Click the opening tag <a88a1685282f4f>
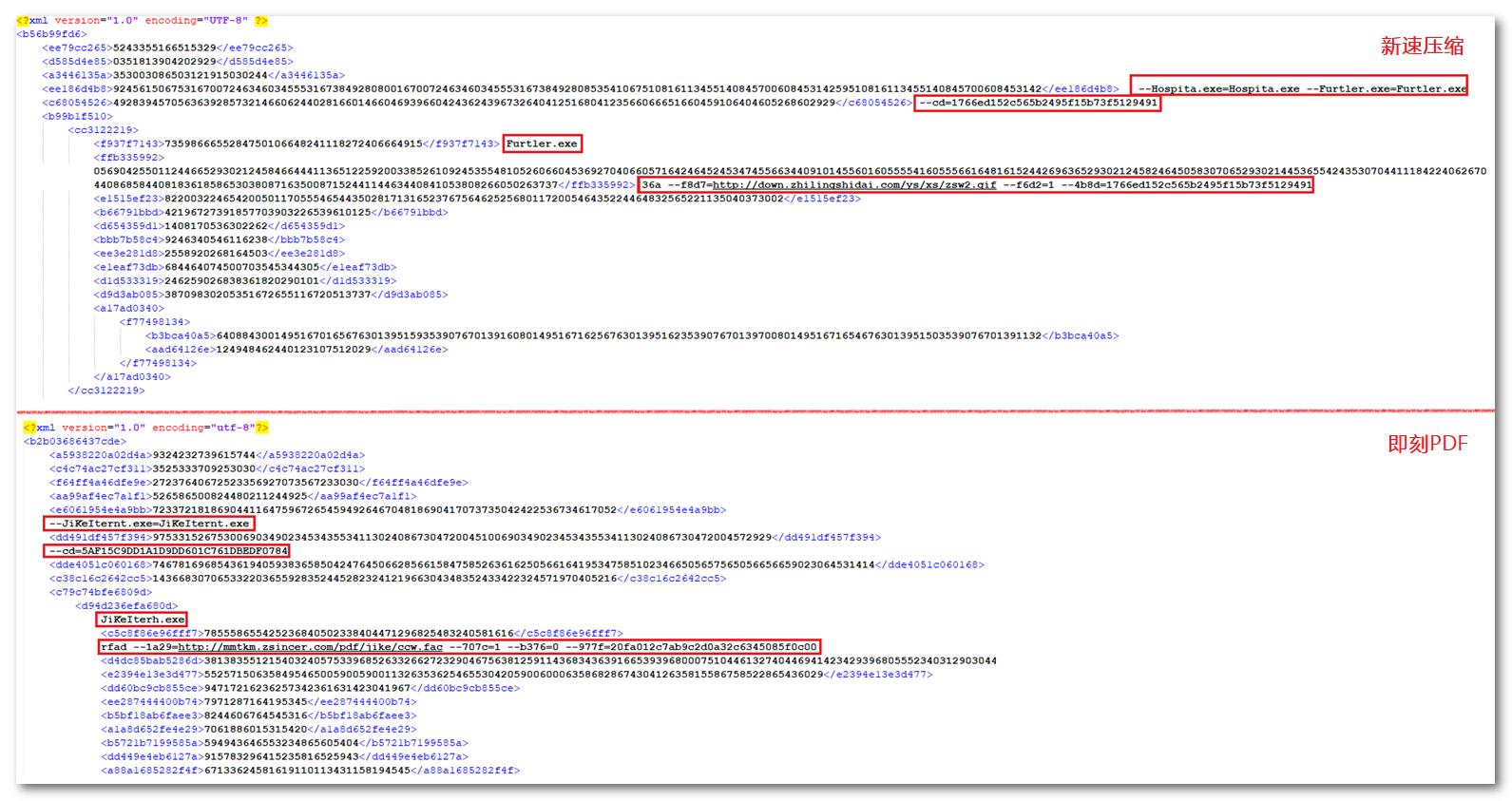 152,771
